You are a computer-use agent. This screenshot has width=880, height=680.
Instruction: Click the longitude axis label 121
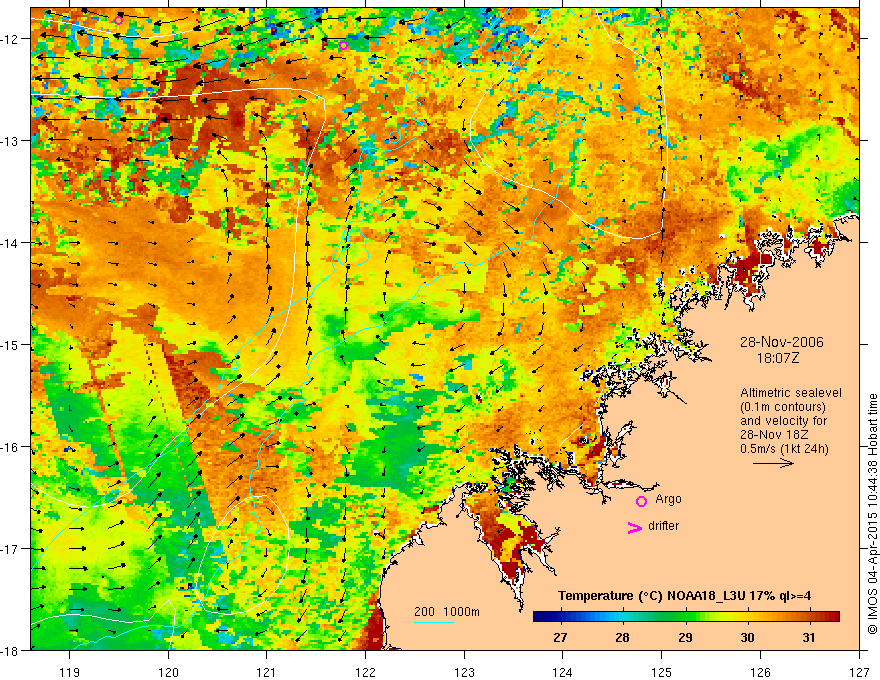tap(266, 672)
